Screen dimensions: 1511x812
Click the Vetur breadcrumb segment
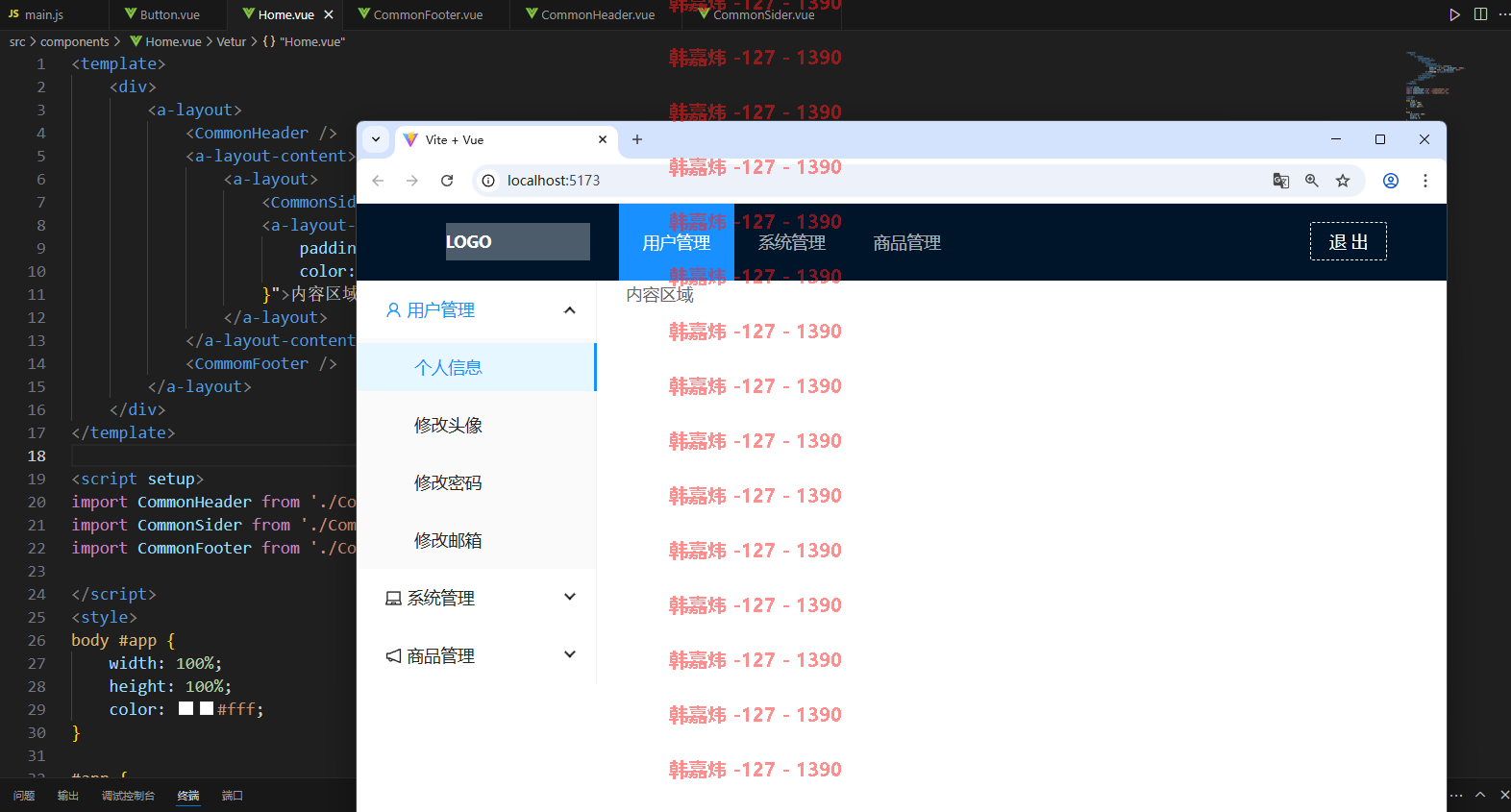[x=232, y=41]
